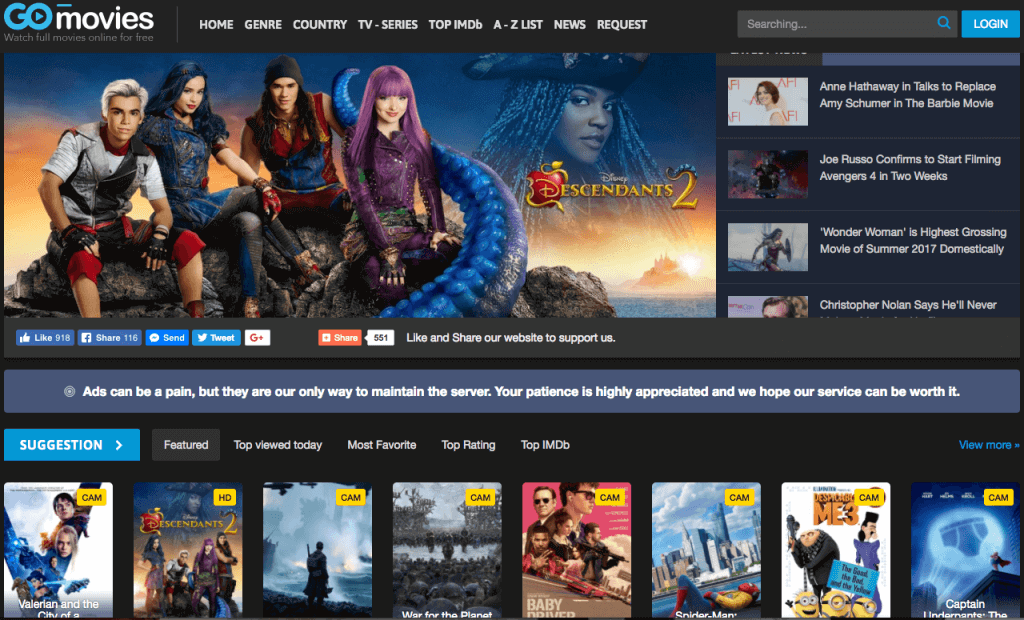1024x620 pixels.
Task: Click the Login button
Action: 990,24
